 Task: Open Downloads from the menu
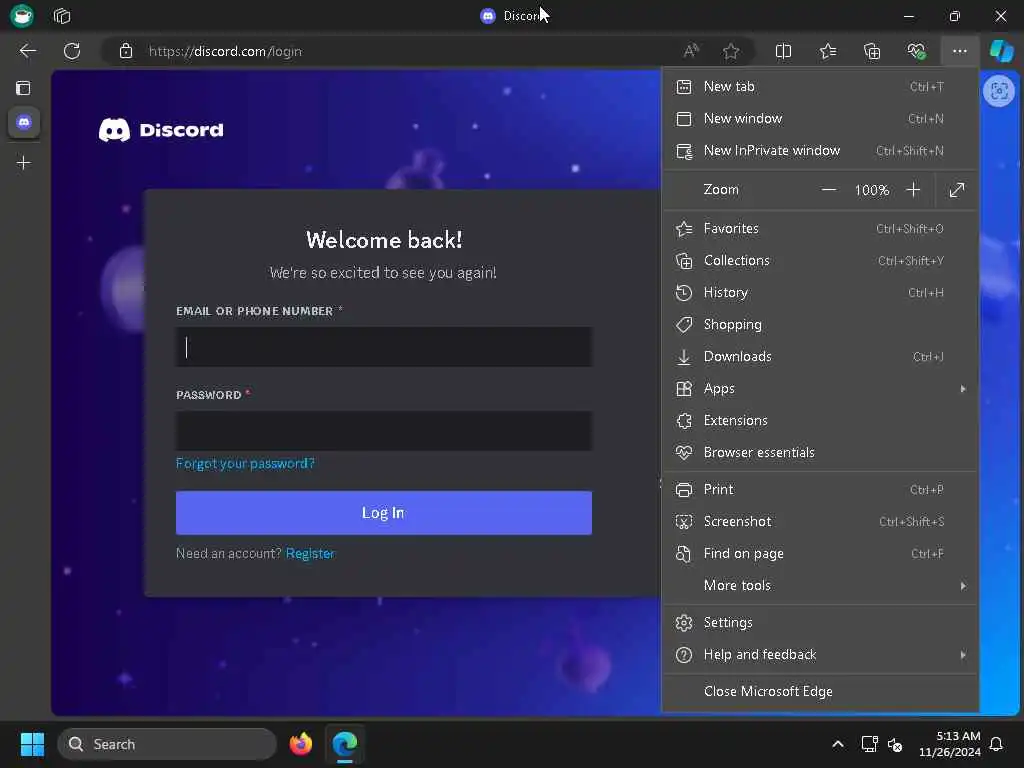pyautogui.click(x=820, y=357)
